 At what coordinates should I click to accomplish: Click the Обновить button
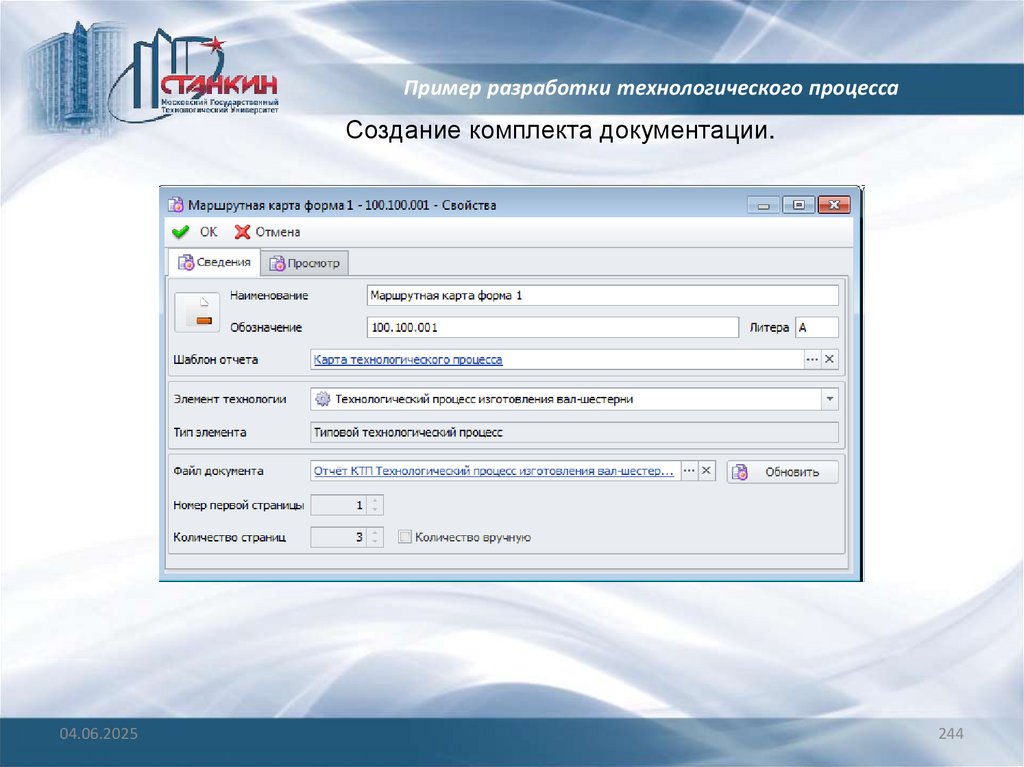[782, 472]
